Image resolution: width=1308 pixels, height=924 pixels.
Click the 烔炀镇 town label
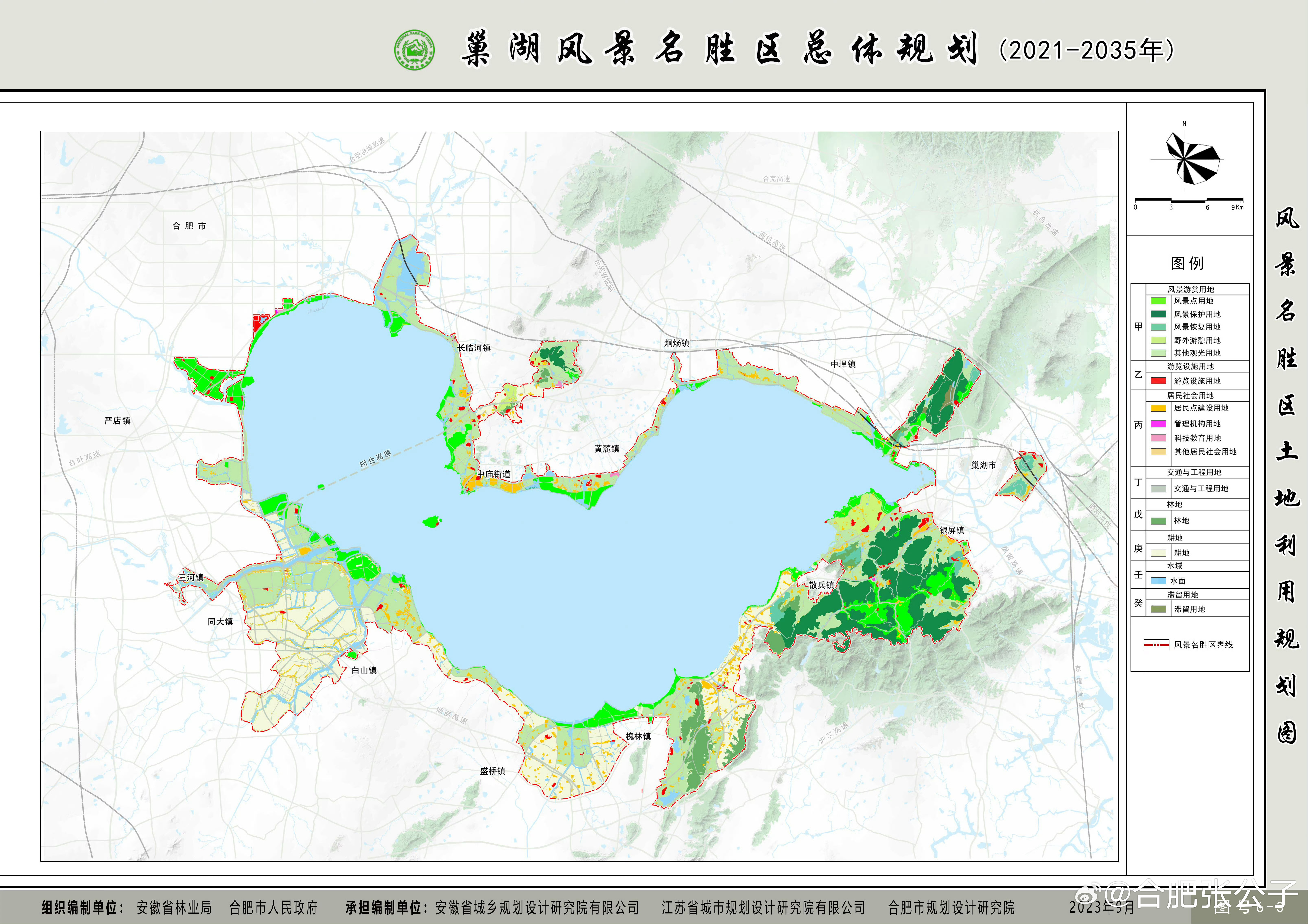click(677, 343)
